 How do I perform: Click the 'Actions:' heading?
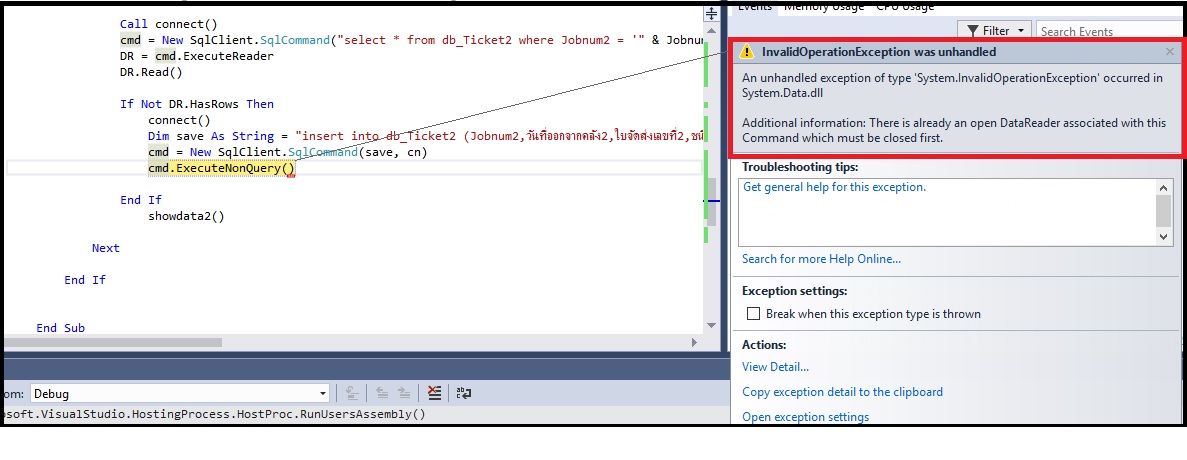click(x=765, y=344)
